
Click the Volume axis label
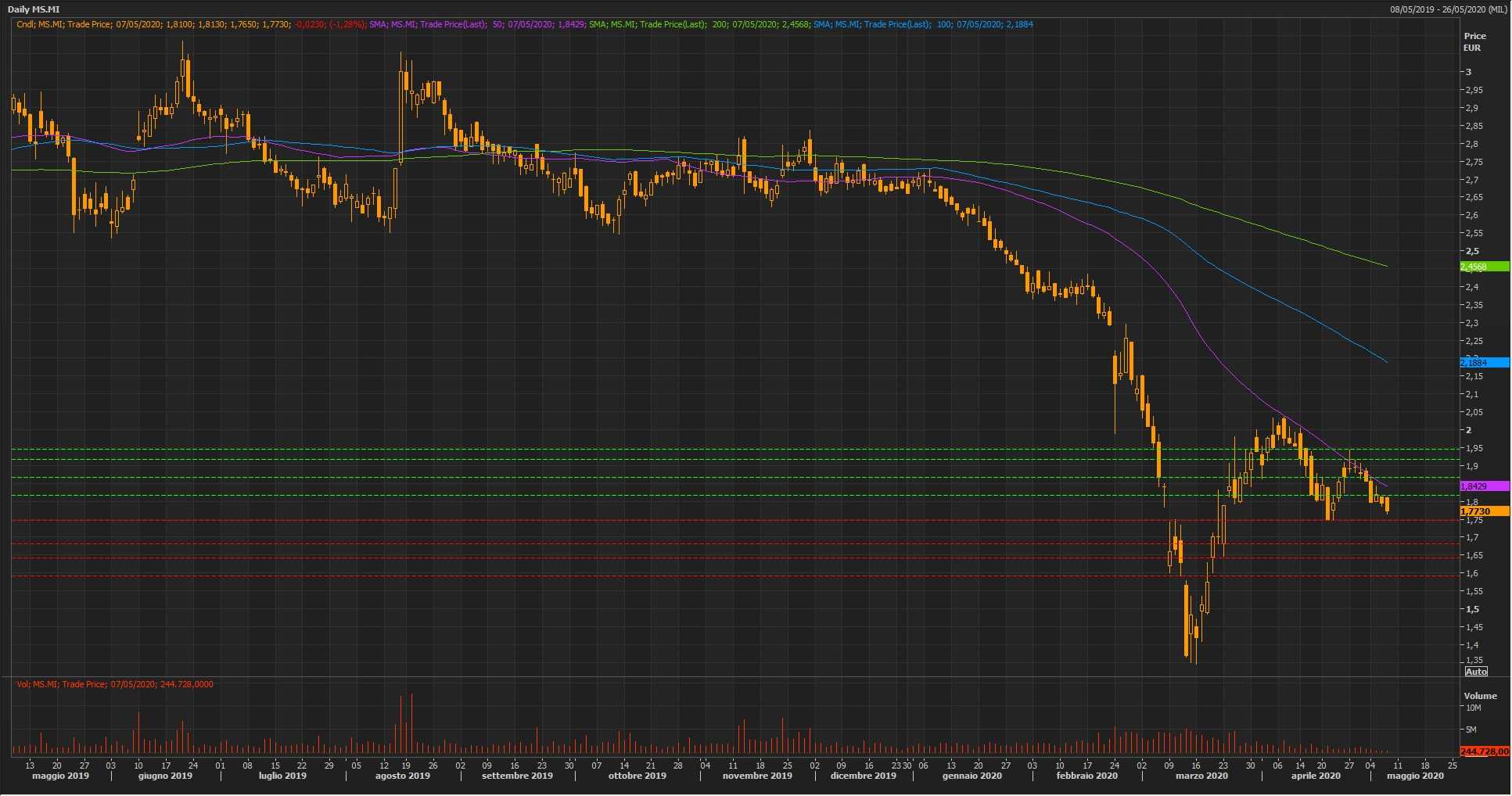coord(1479,696)
